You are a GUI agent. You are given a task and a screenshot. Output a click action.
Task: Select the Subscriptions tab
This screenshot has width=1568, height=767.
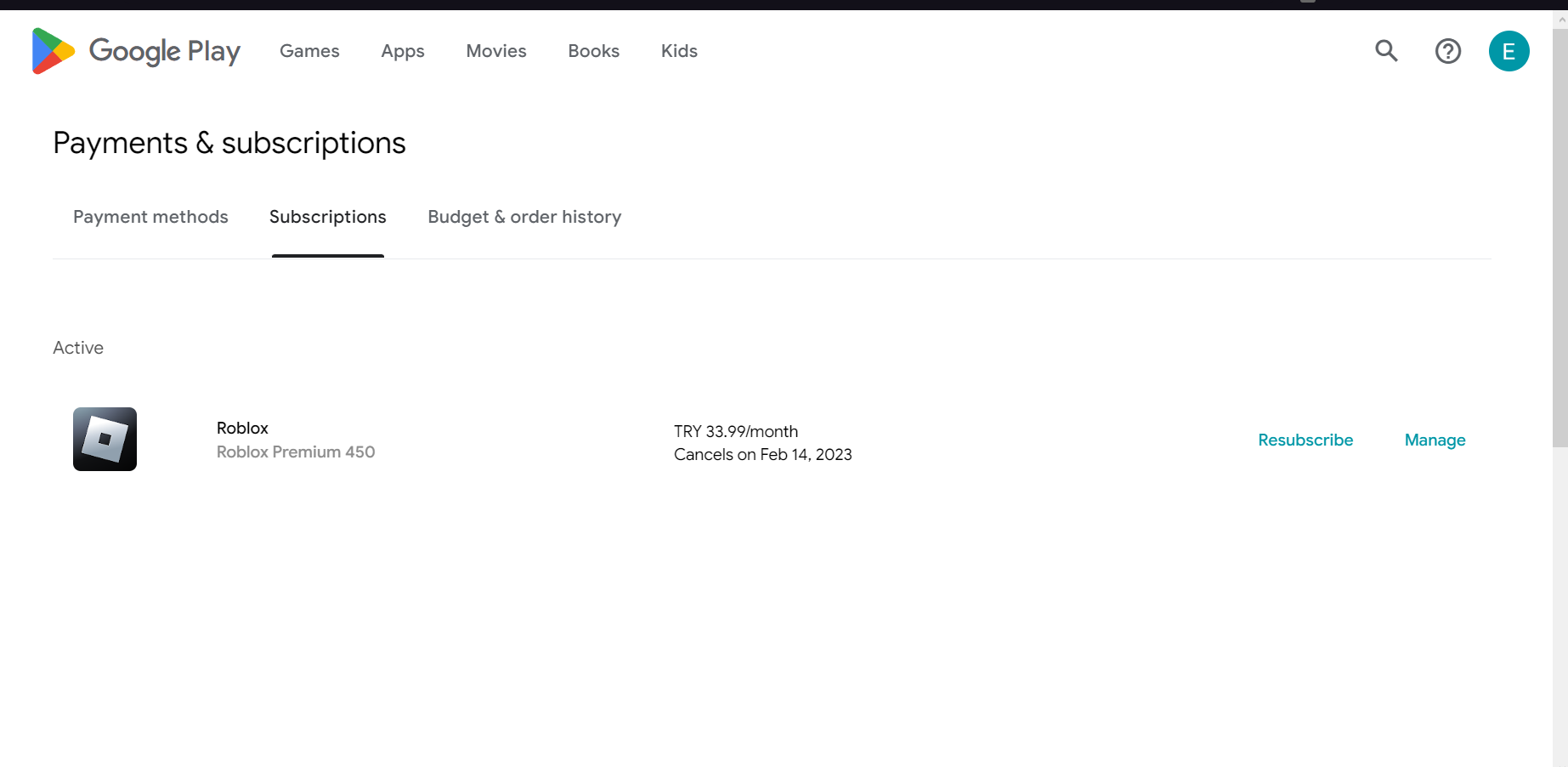coord(328,217)
